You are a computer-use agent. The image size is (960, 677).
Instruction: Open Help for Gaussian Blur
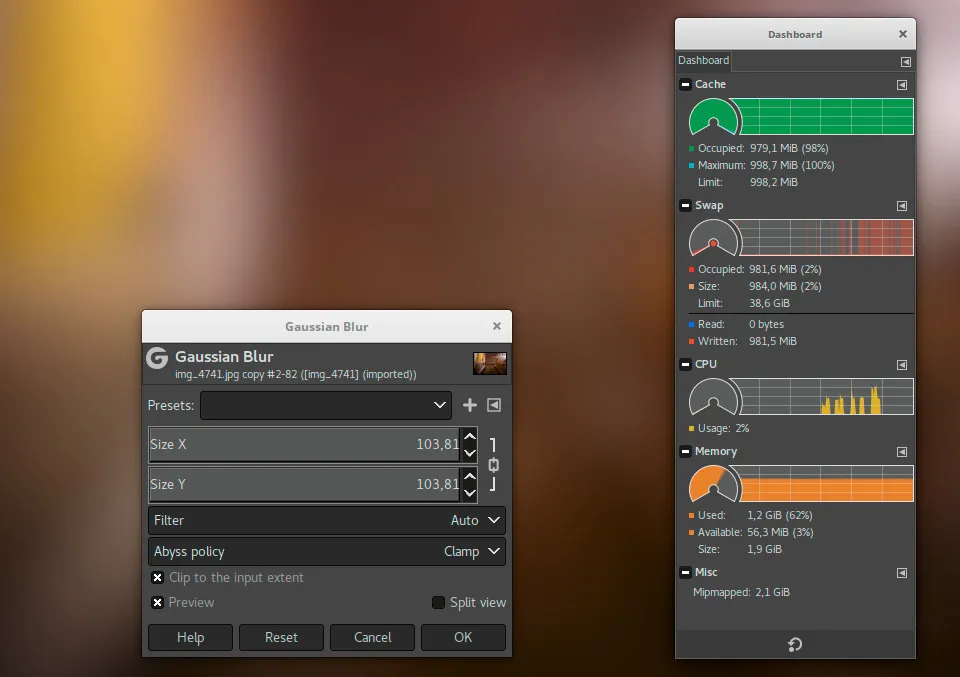(x=190, y=637)
